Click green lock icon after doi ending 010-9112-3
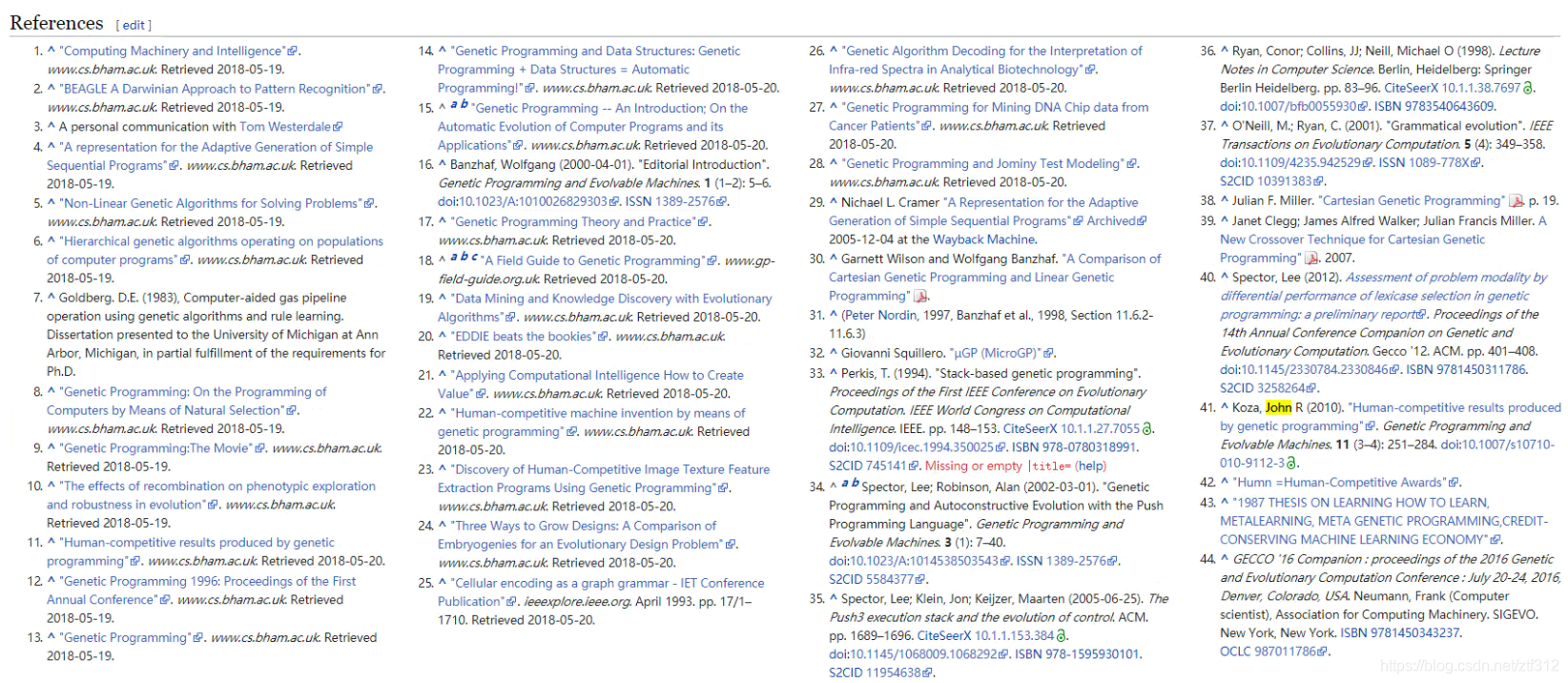 click(x=1291, y=464)
